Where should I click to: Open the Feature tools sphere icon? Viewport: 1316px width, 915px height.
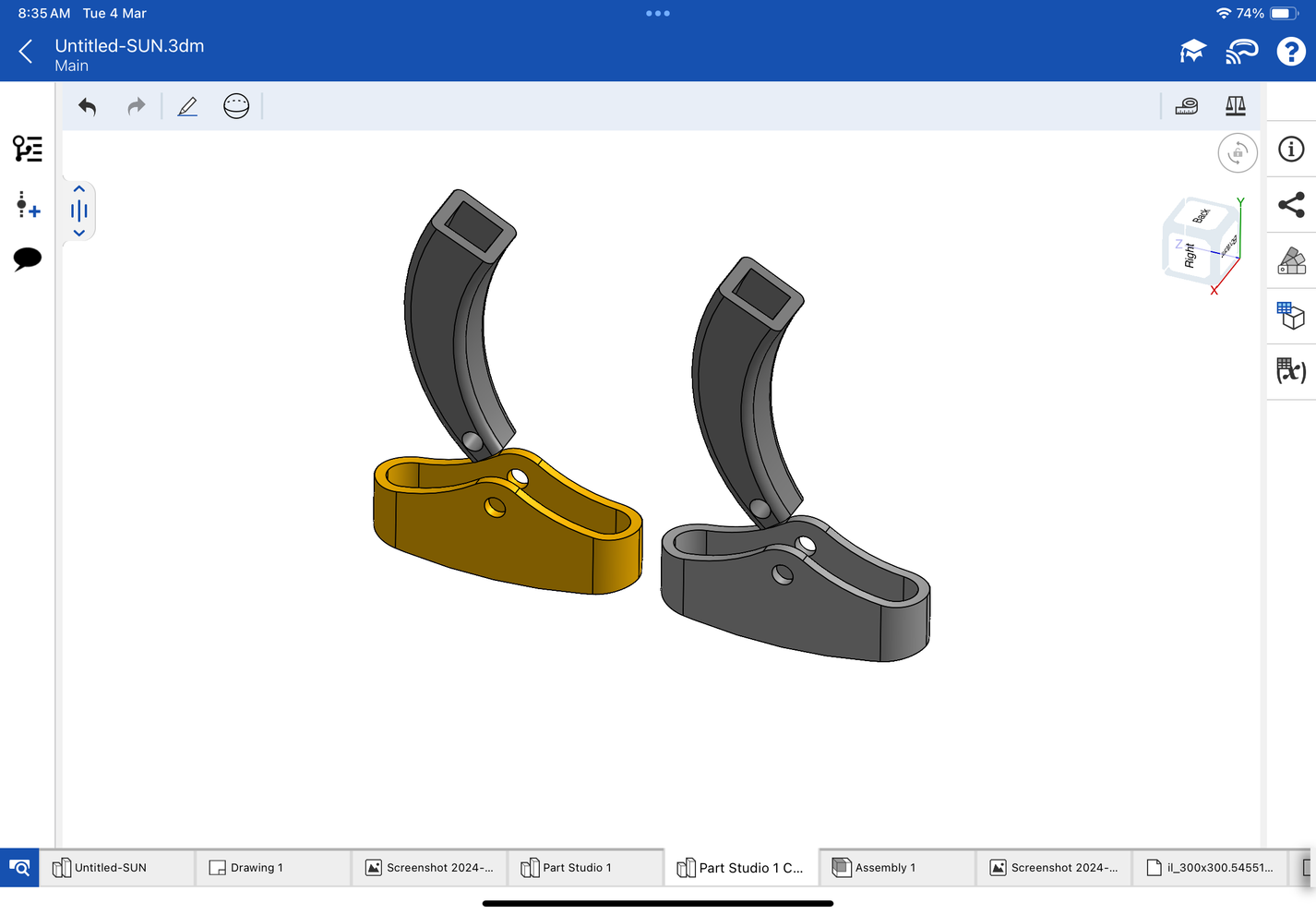236,105
